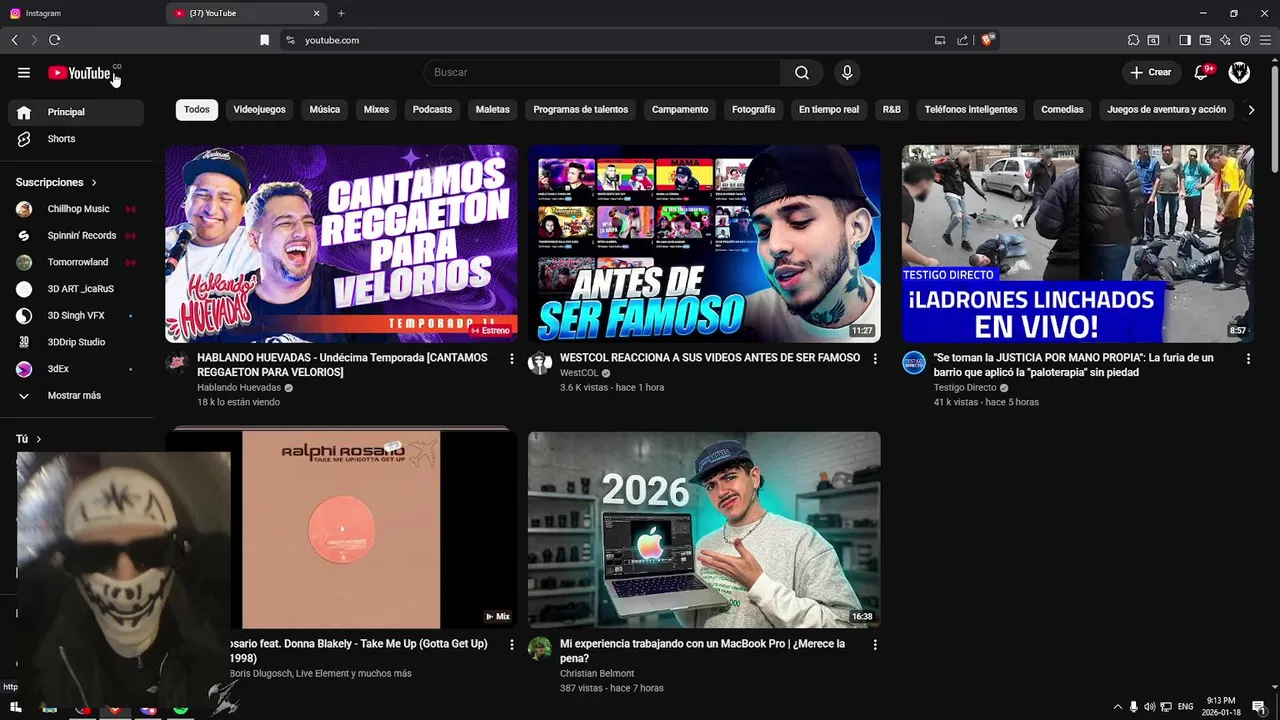The width and height of the screenshot is (1280, 720).
Task: Select the Podcasts filter chip
Action: 432,110
